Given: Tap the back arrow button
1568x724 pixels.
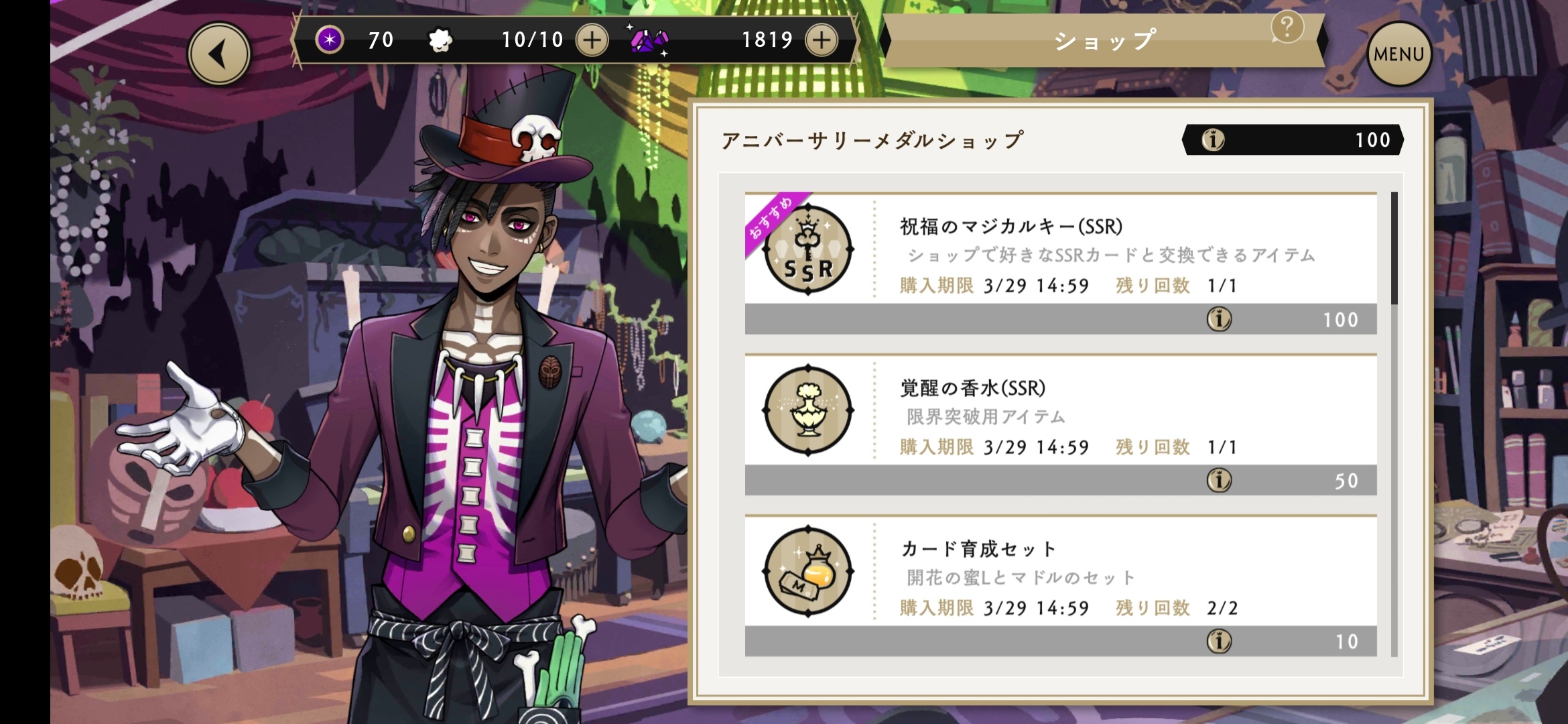Looking at the screenshot, I should click(219, 54).
